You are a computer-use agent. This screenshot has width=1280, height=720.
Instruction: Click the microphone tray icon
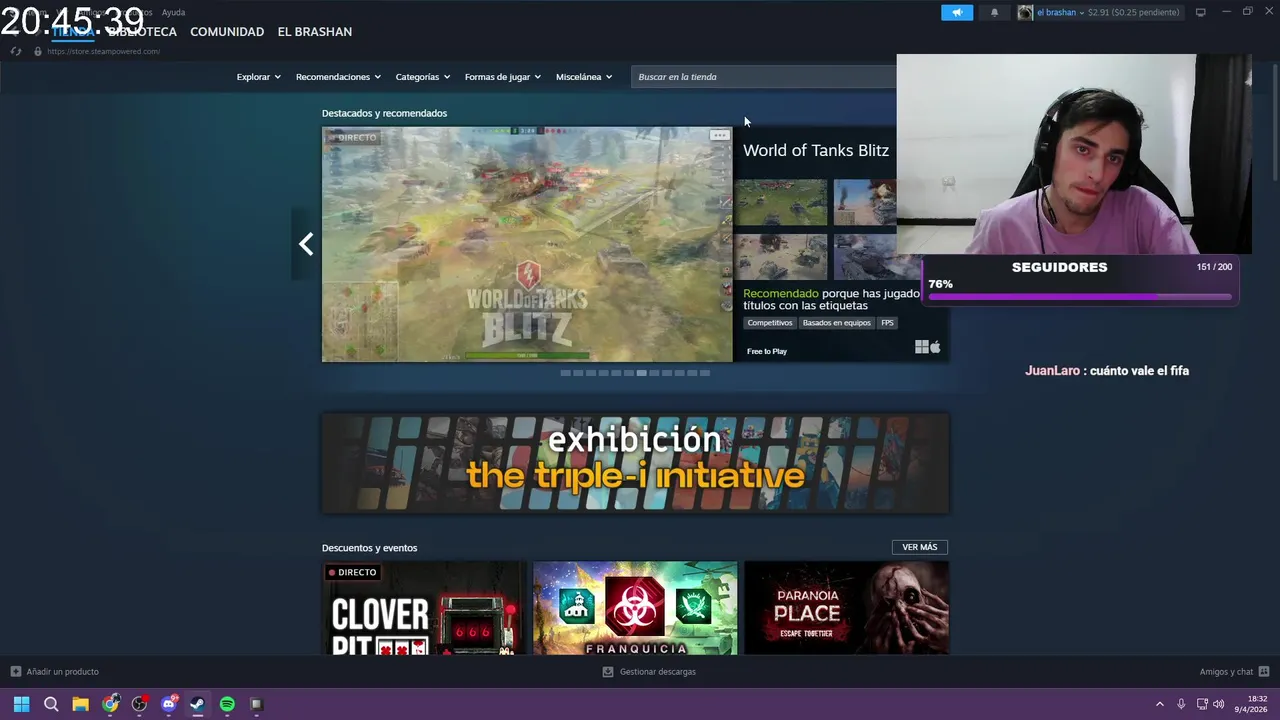(1181, 704)
